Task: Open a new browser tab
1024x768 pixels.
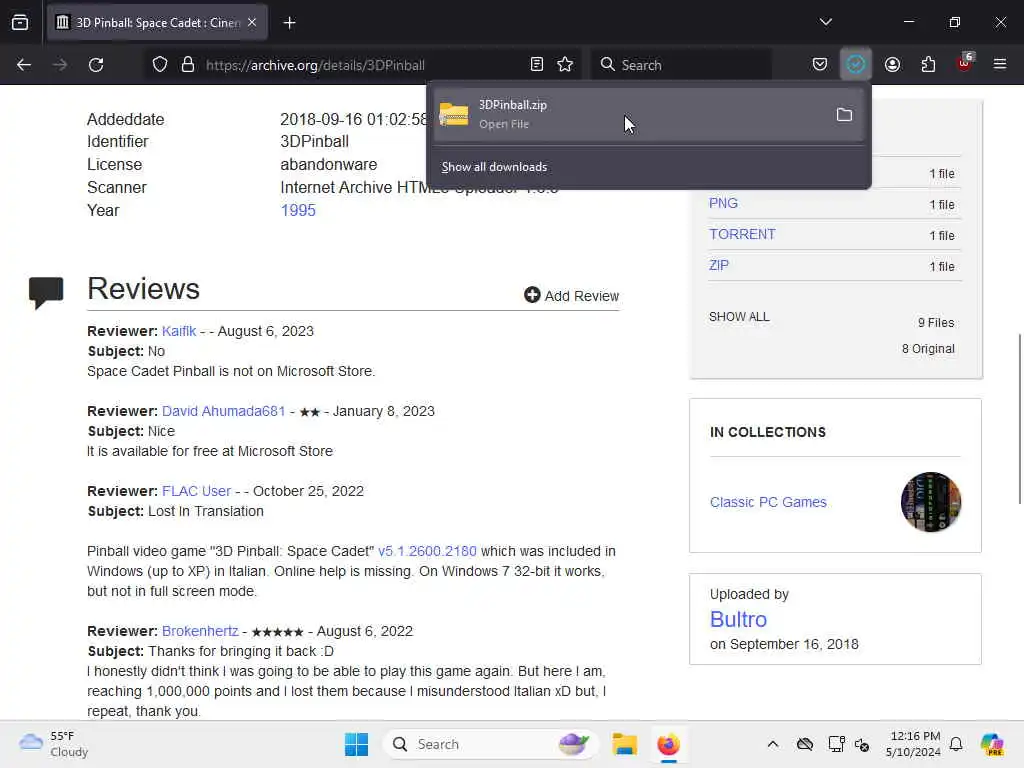Action: pyautogui.click(x=289, y=23)
